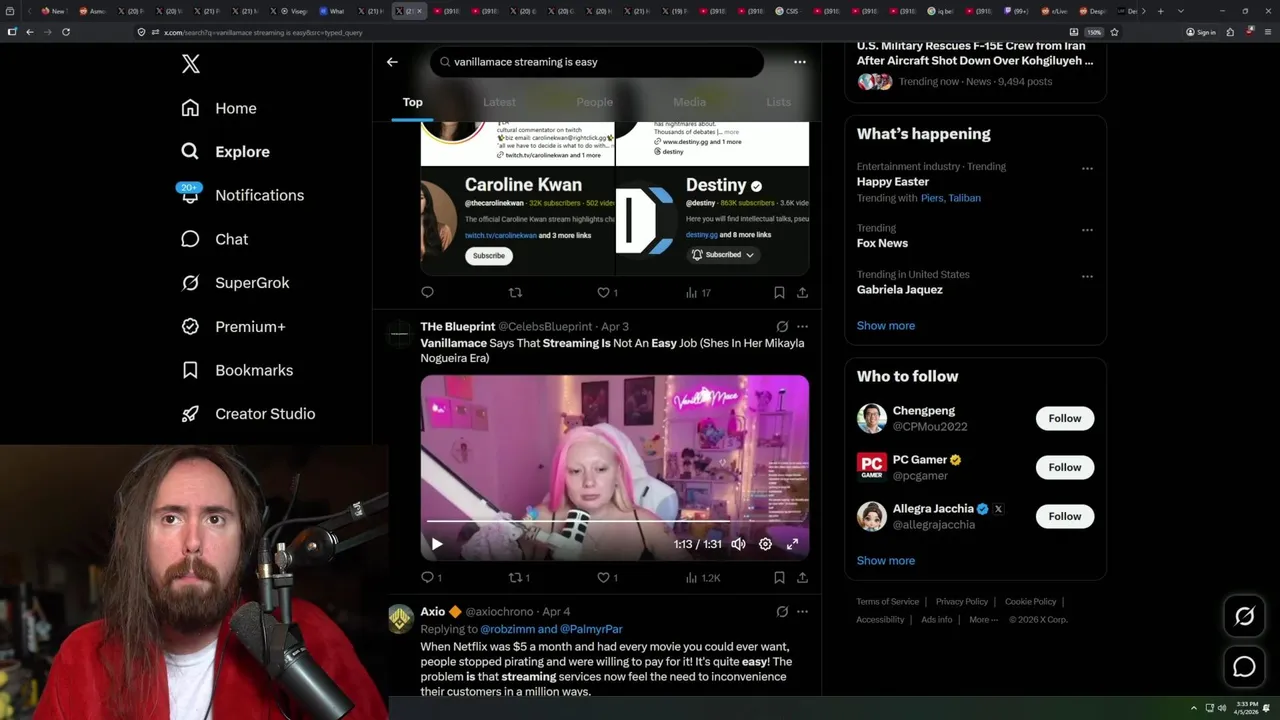The height and width of the screenshot is (720, 1280).
Task: Open more menu on Axio post
Action: pyautogui.click(x=802, y=611)
